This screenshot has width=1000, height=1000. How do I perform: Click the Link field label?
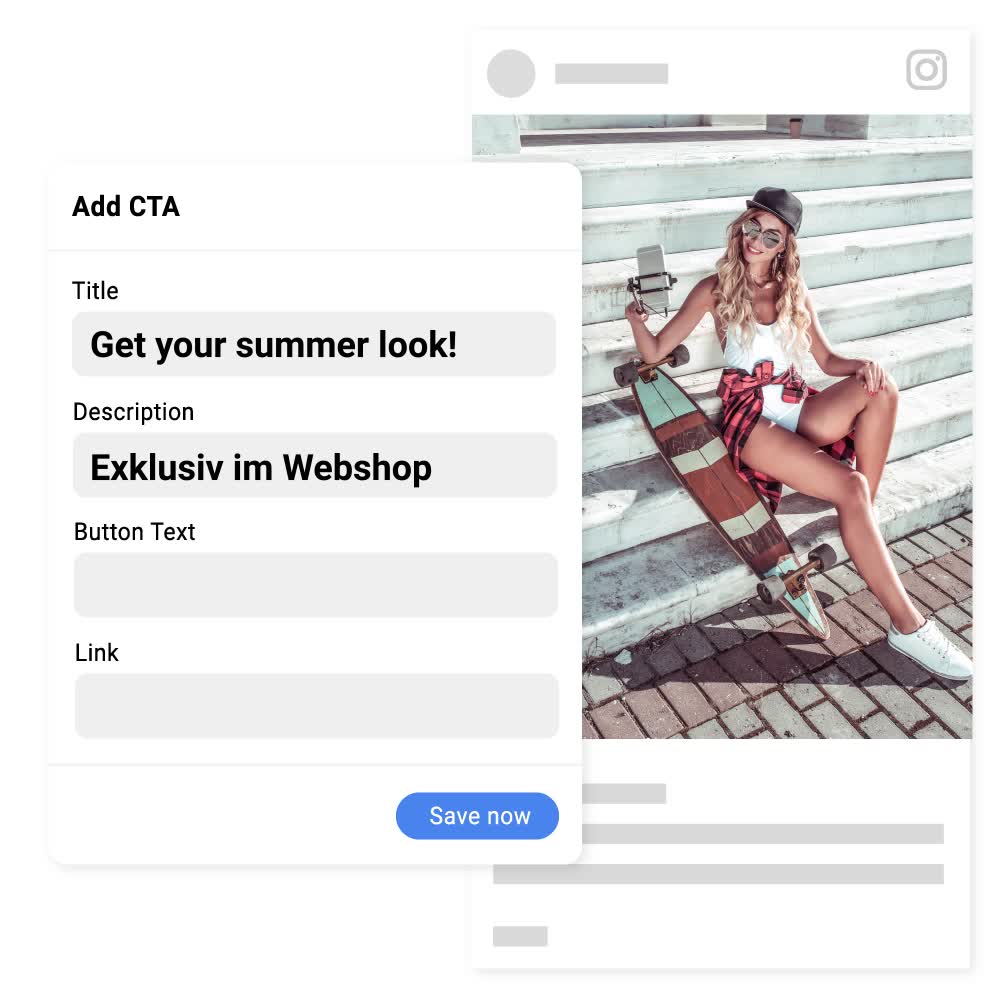96,653
